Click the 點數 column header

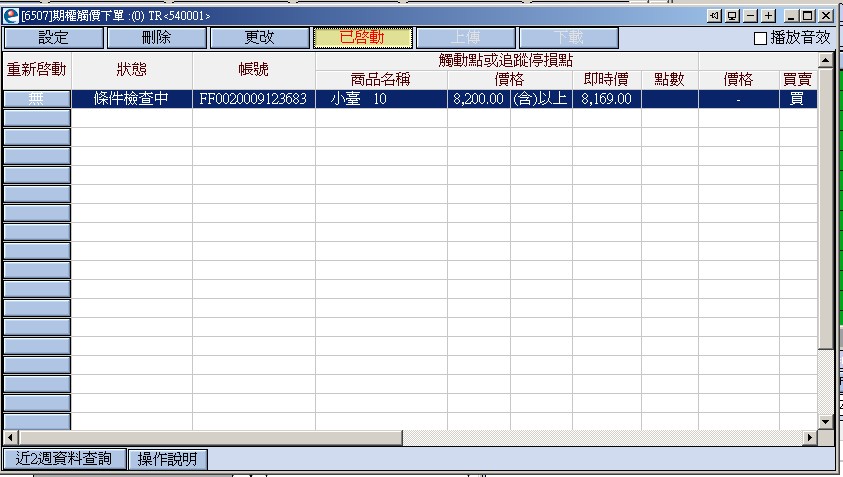click(x=669, y=80)
